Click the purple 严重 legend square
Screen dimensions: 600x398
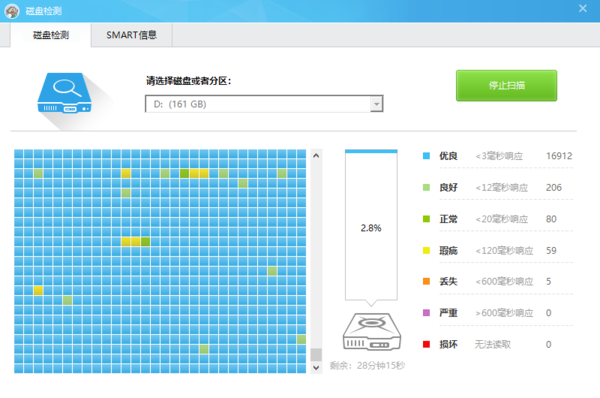pyautogui.click(x=426, y=313)
